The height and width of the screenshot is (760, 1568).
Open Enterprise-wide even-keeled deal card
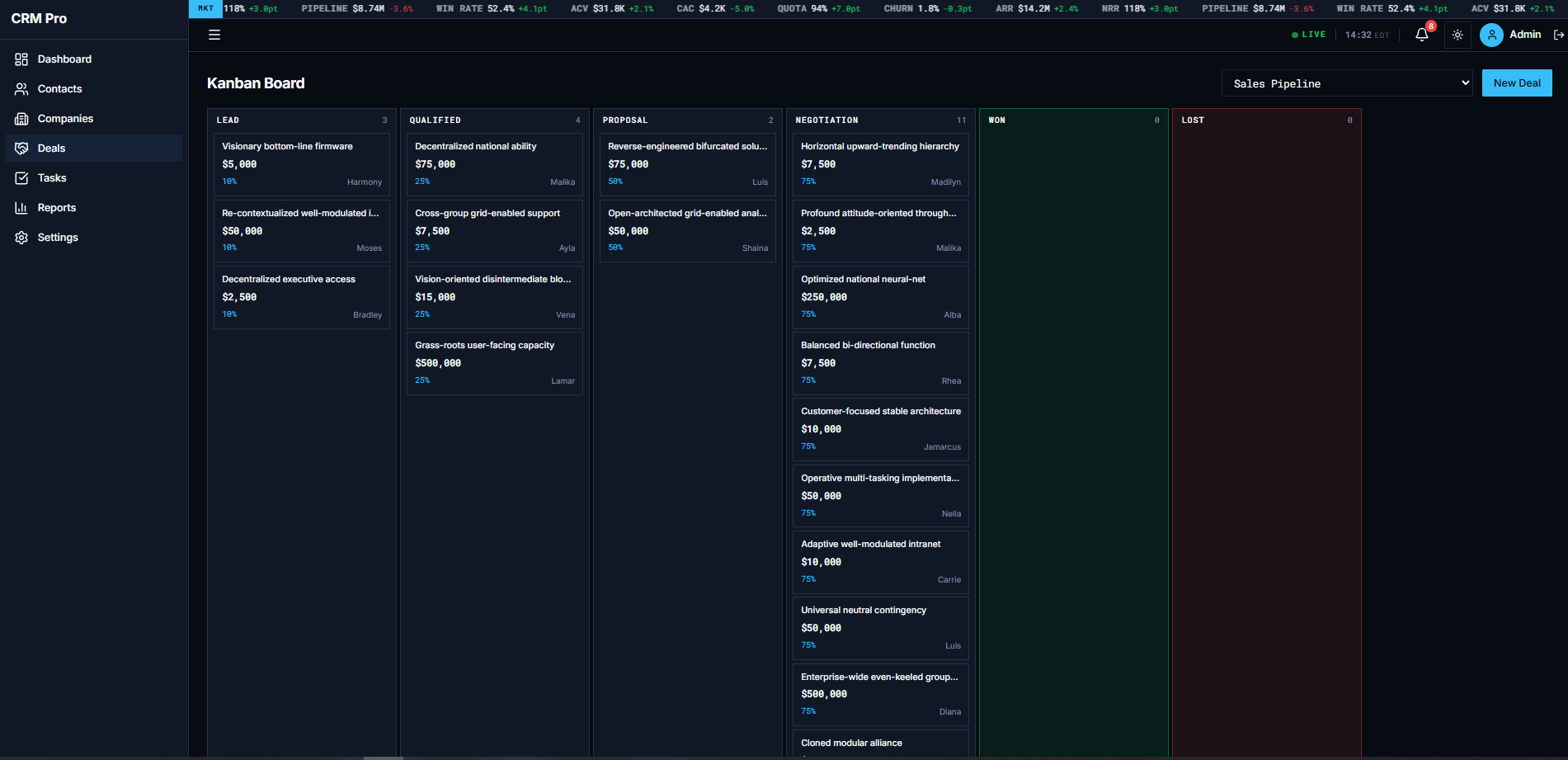tap(881, 695)
